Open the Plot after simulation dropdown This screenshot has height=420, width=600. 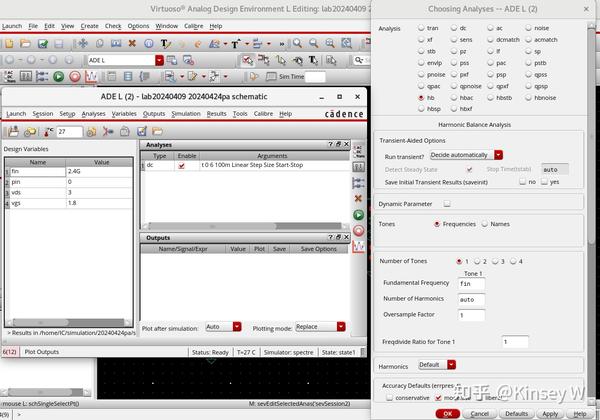pyautogui.click(x=237, y=327)
